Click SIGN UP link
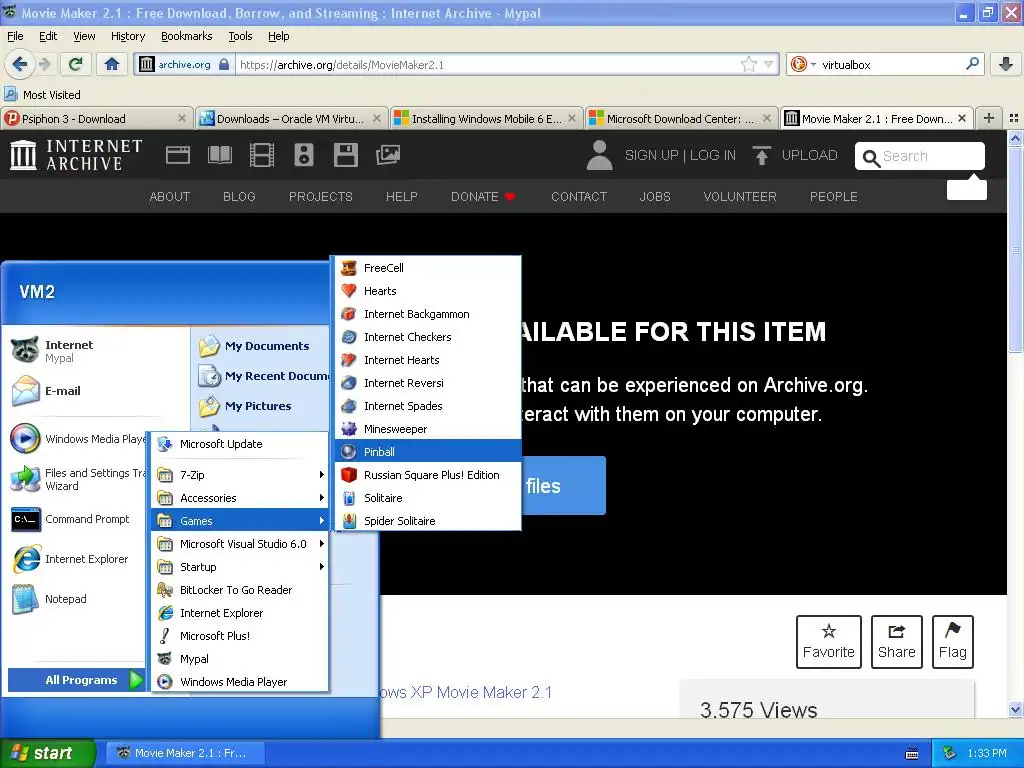This screenshot has width=1024, height=768. point(651,155)
